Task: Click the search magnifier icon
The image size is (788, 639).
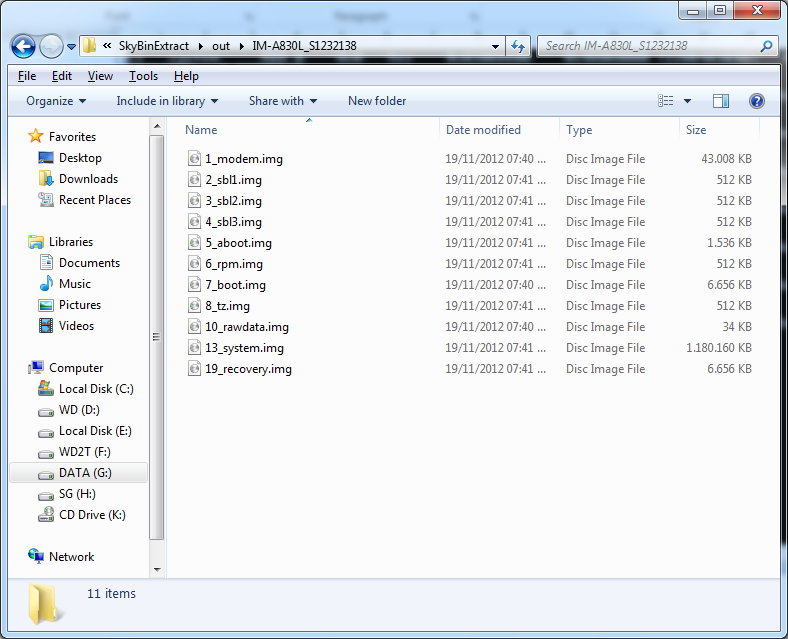Action: [x=767, y=46]
